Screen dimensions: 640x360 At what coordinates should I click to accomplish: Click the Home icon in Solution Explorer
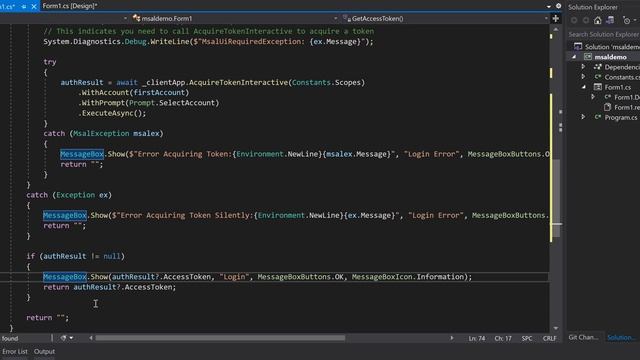click(x=598, y=20)
